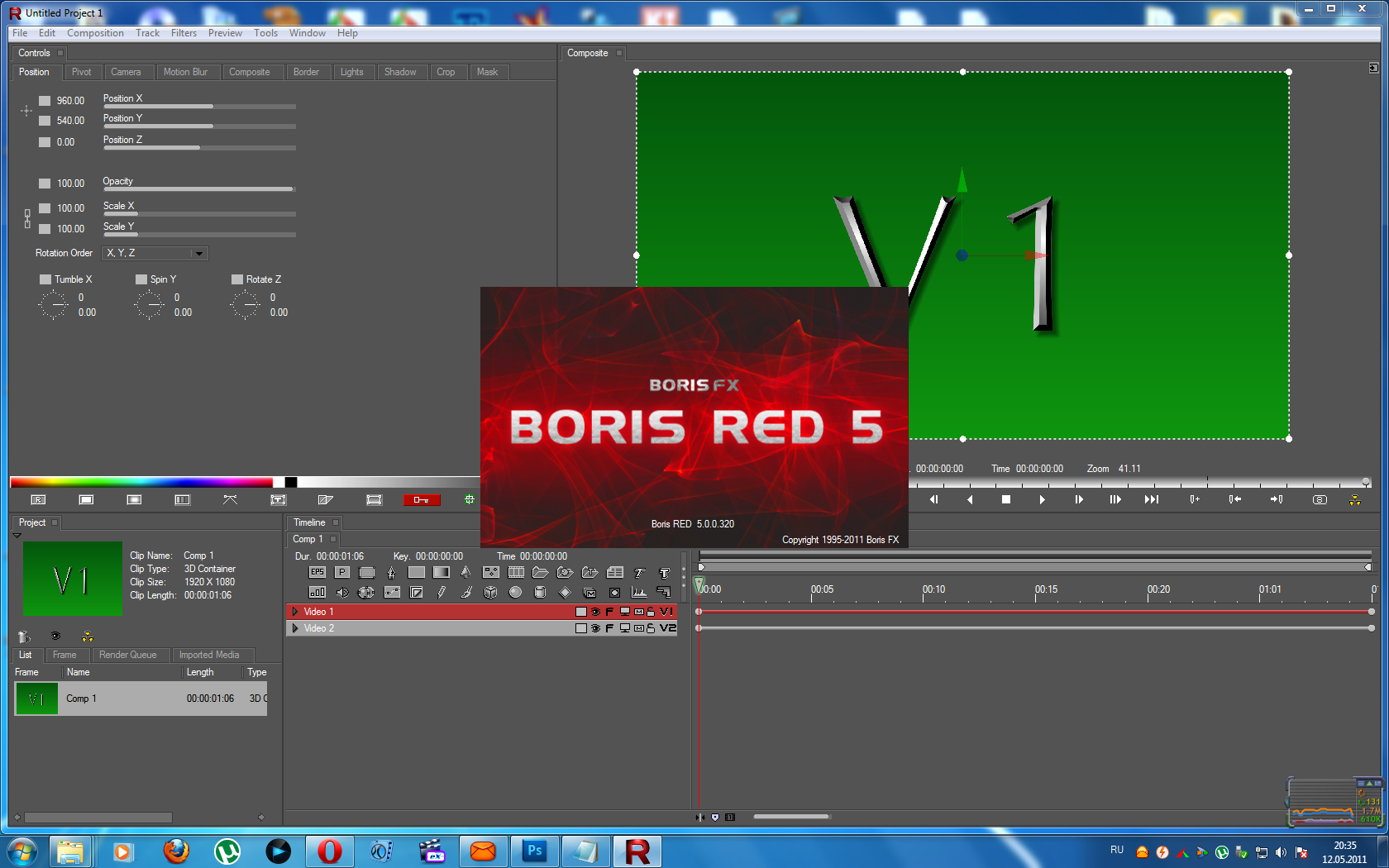Click the Position Y value field 540.00
The width and height of the screenshot is (1389, 868).
[x=70, y=121]
